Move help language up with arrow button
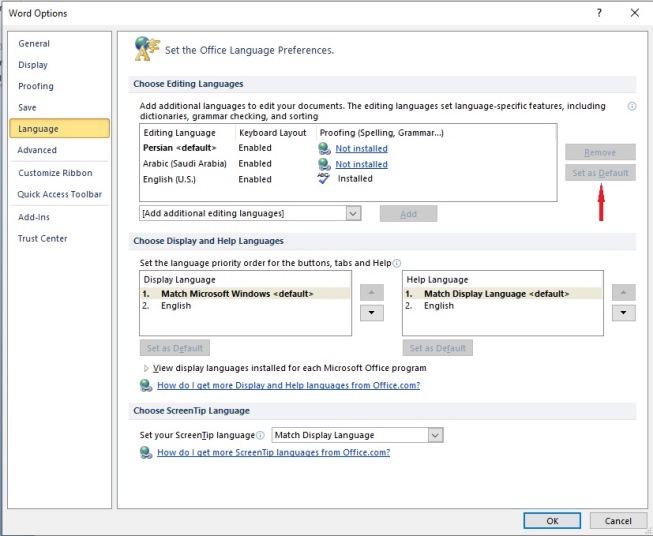 tap(623, 292)
